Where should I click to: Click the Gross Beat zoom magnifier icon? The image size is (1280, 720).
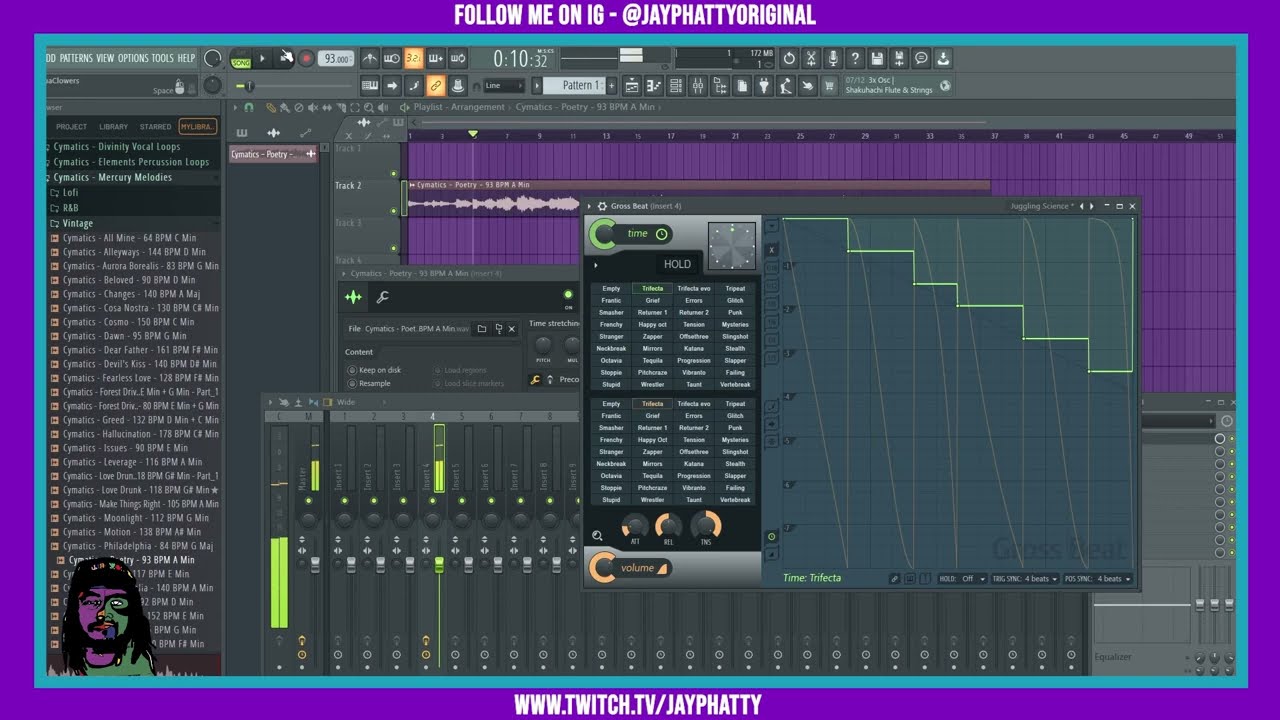coord(597,536)
